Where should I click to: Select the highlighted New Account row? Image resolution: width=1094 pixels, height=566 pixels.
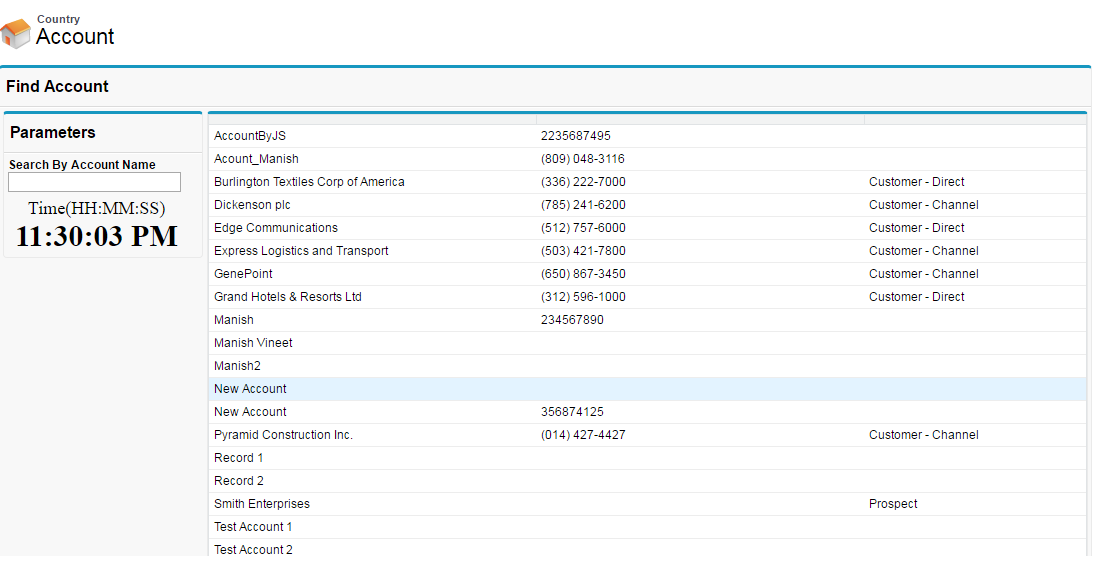[647, 389]
